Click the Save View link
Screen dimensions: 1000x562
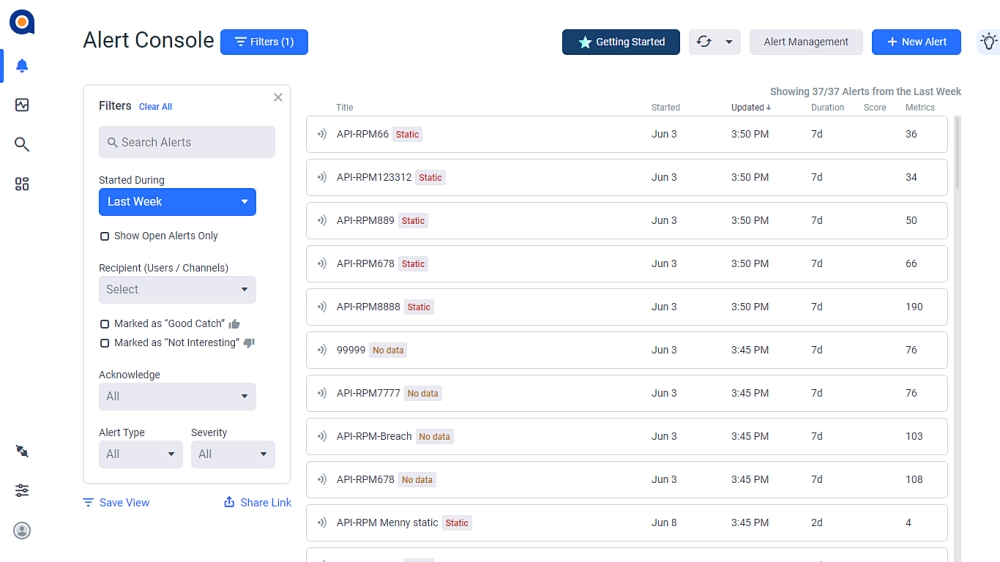[124, 503]
